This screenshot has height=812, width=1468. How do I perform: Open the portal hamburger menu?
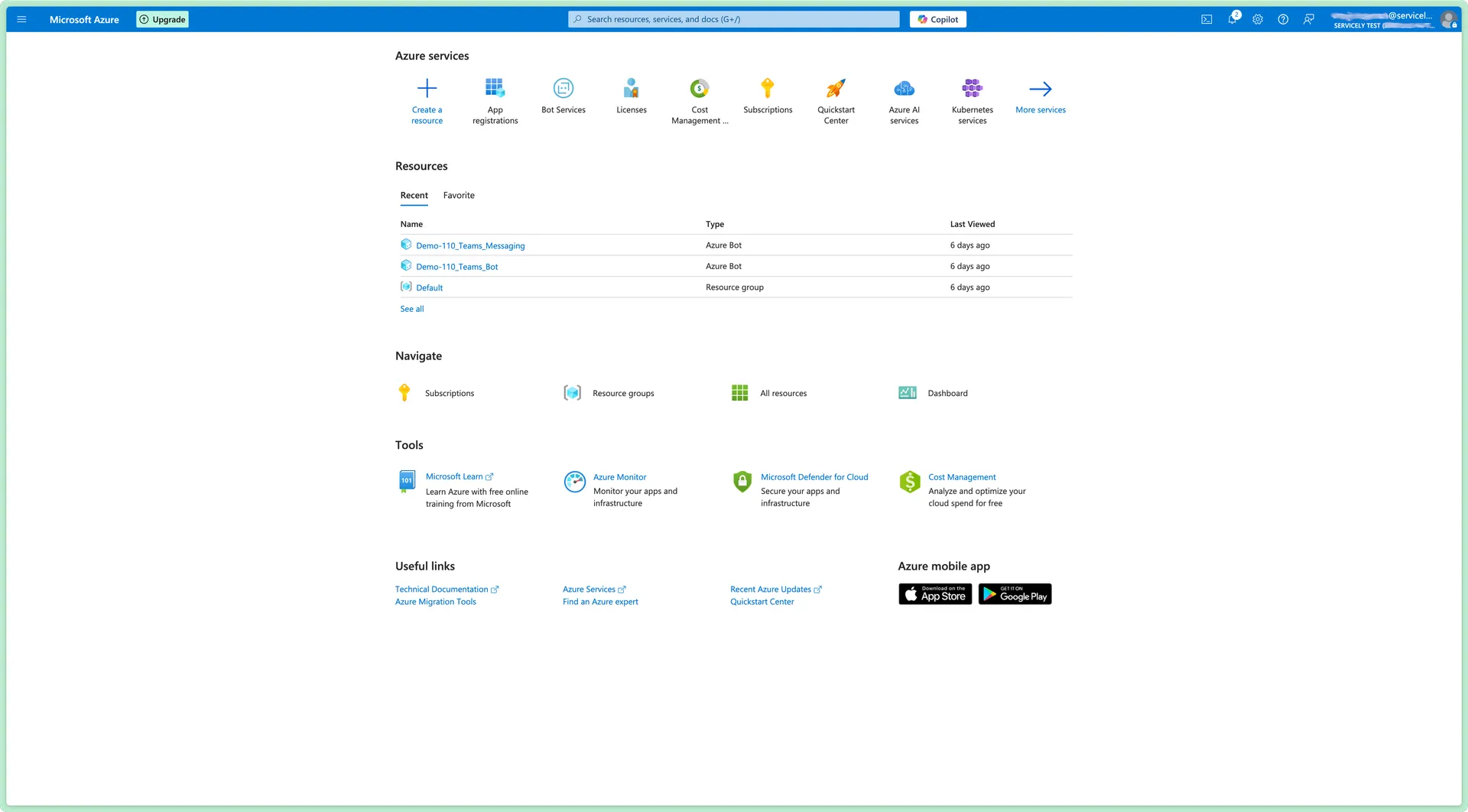click(x=21, y=19)
